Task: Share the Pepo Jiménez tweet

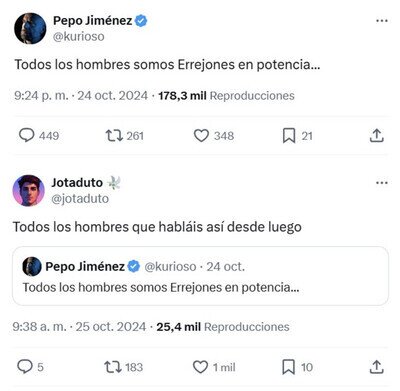Action: [x=377, y=135]
